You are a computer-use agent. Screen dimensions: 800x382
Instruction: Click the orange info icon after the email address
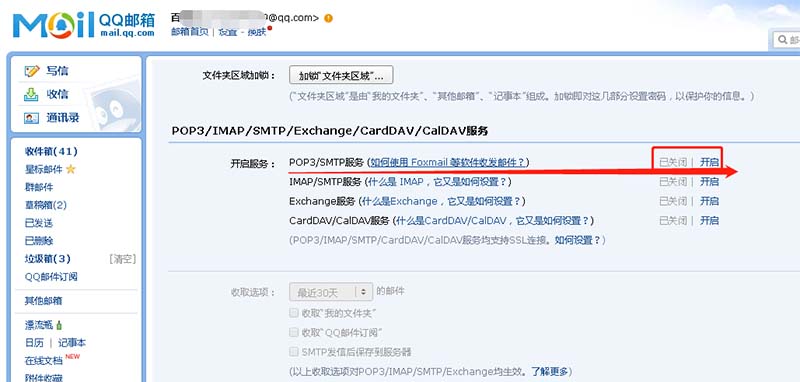(328, 18)
